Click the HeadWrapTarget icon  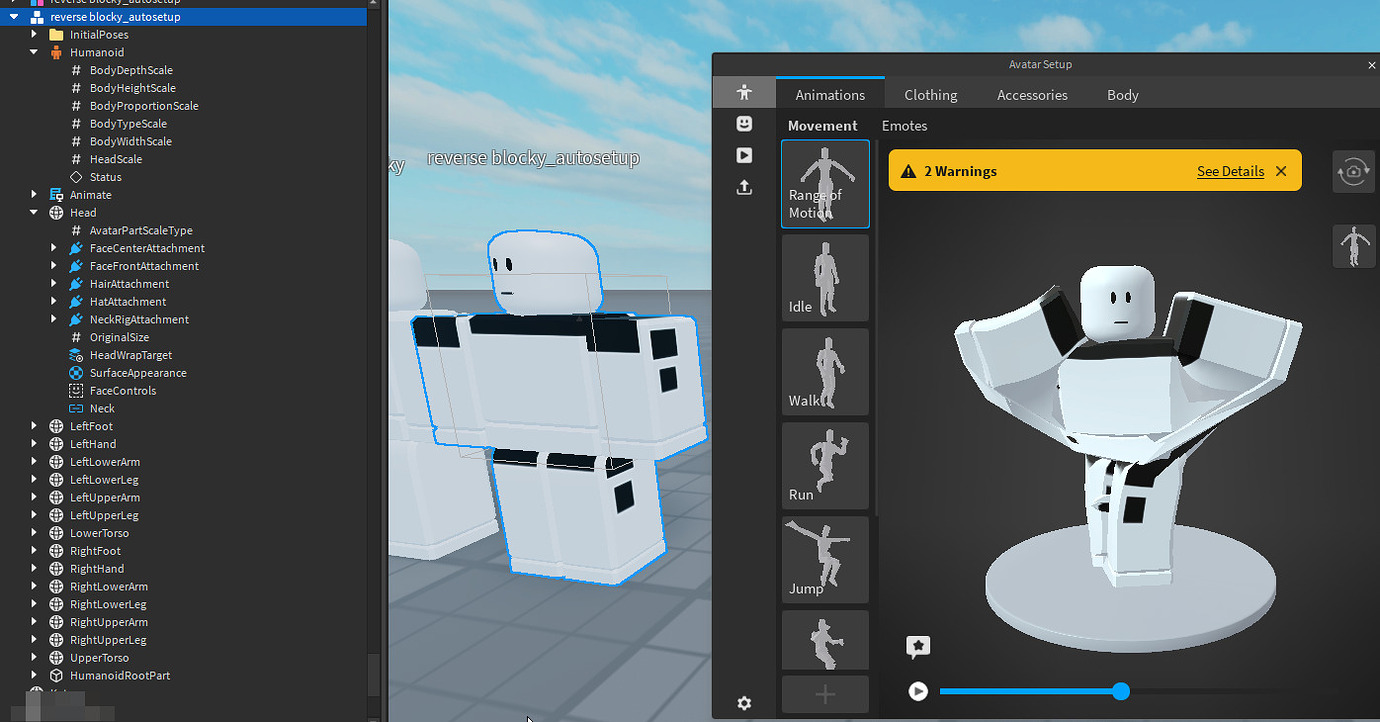click(x=76, y=355)
